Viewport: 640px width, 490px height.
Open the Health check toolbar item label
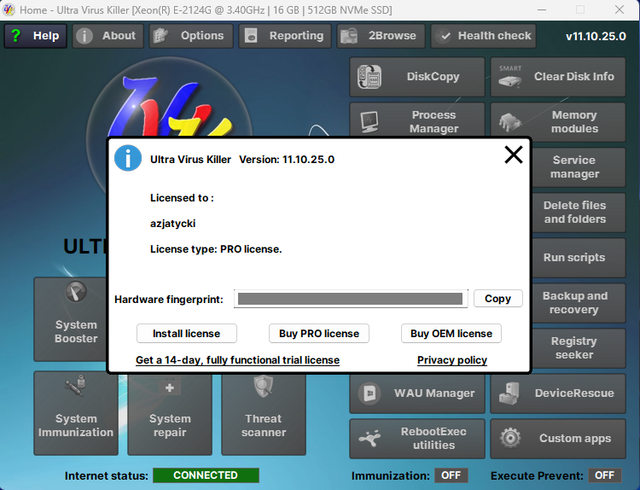pyautogui.click(x=495, y=36)
